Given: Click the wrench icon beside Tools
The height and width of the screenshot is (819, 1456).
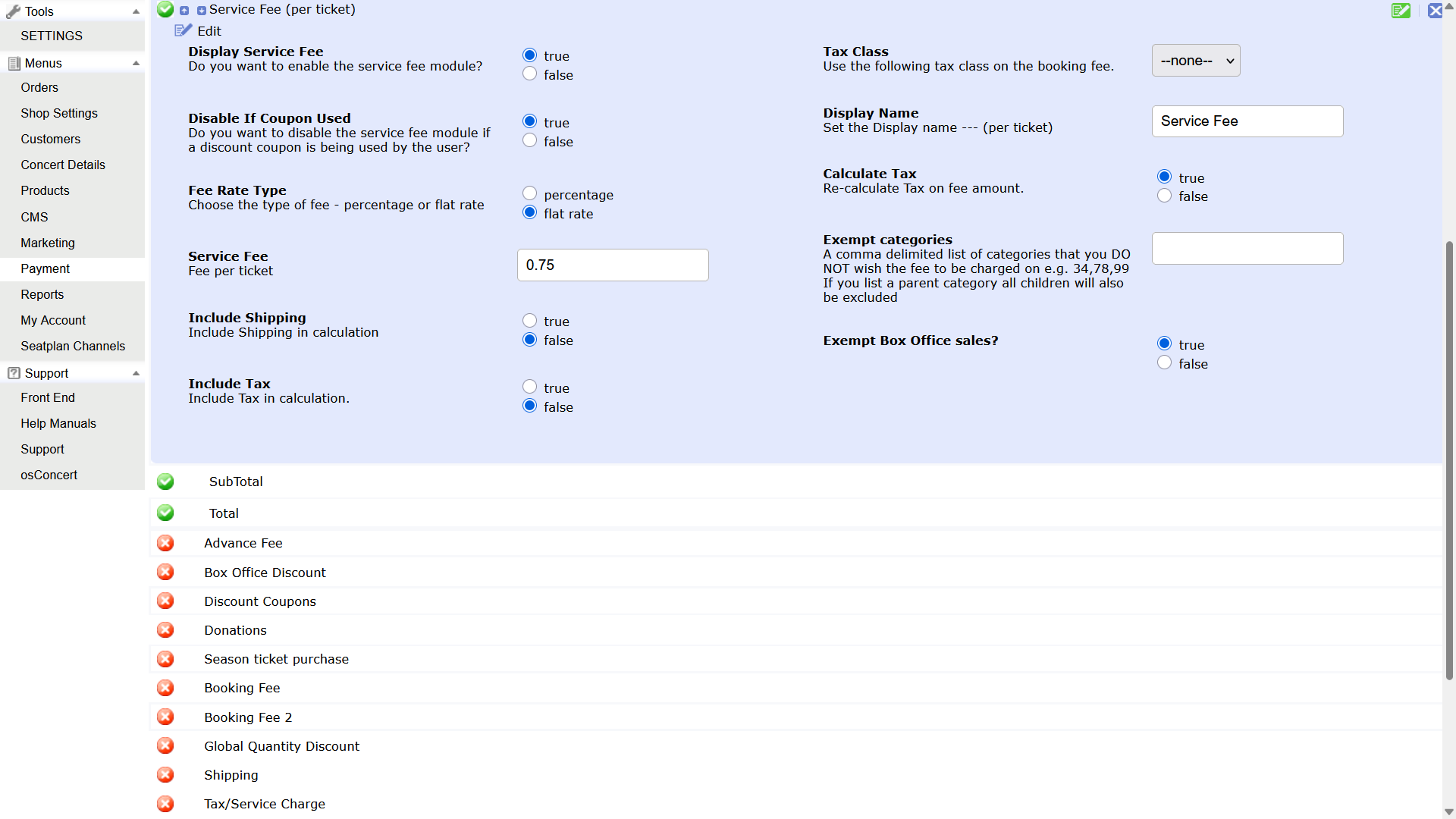Looking at the screenshot, I should (x=13, y=11).
